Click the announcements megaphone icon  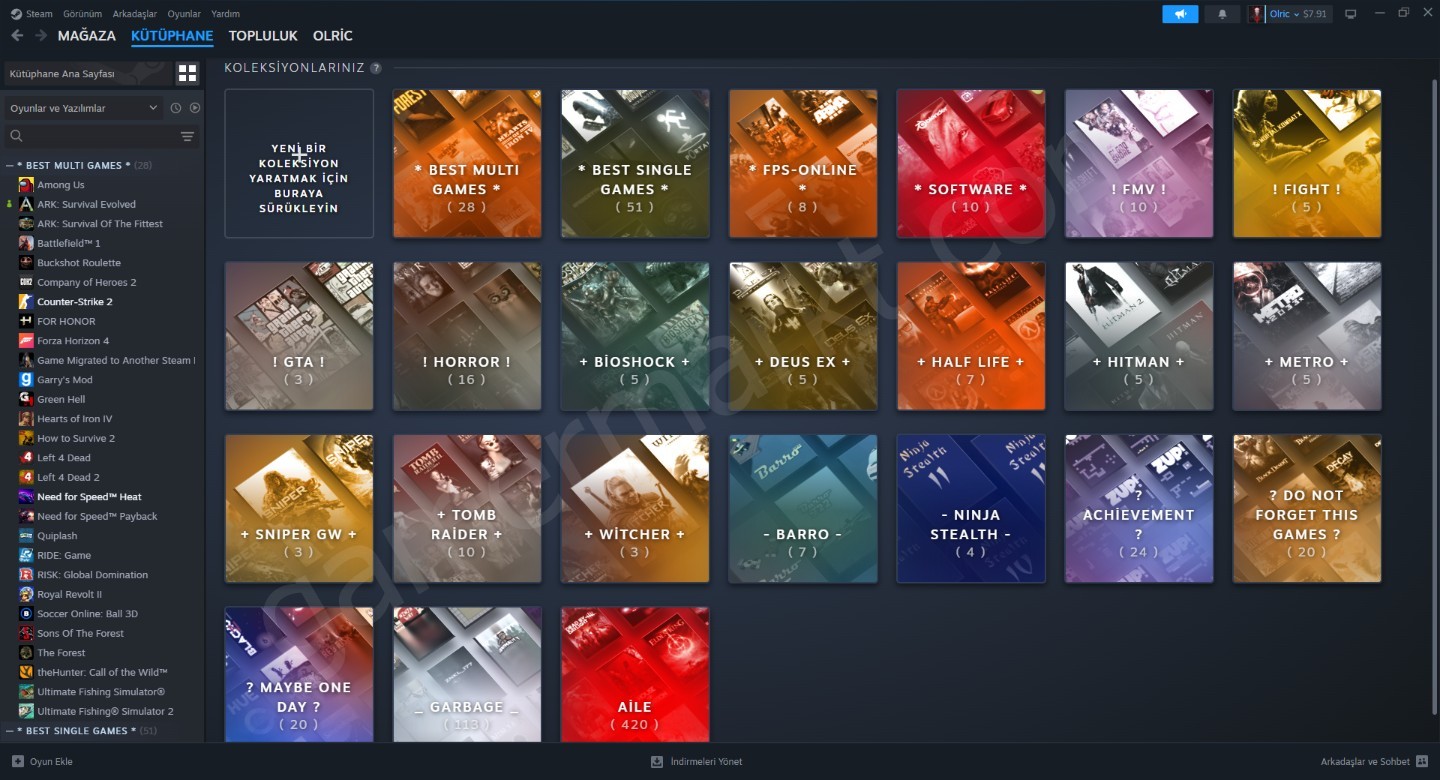pos(1180,14)
